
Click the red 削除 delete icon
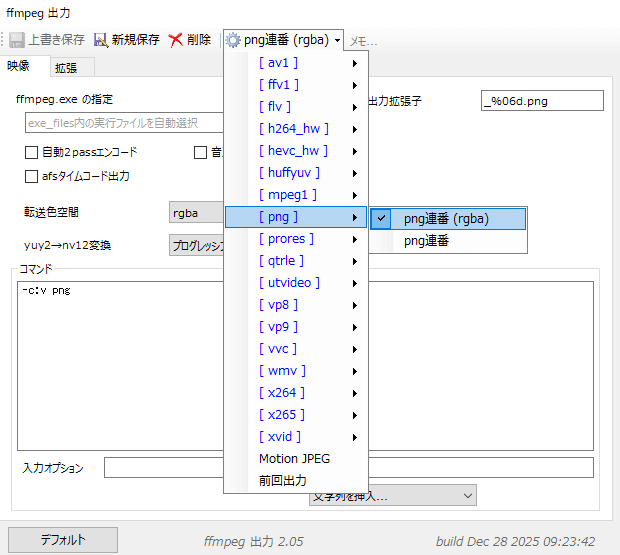pyautogui.click(x=176, y=40)
